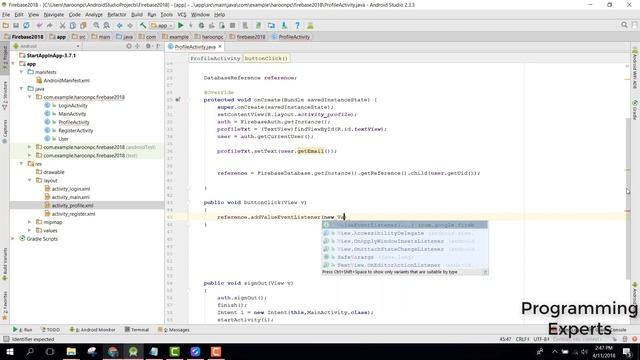Screen dimensions: 640x360
Task: Open the Build menu
Action: [x=137, y=15]
